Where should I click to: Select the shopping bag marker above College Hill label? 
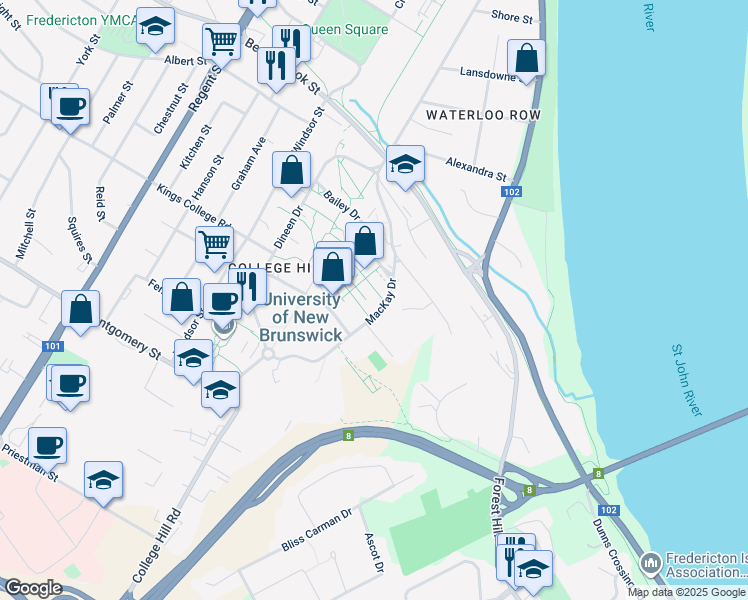pyautogui.click(x=332, y=268)
